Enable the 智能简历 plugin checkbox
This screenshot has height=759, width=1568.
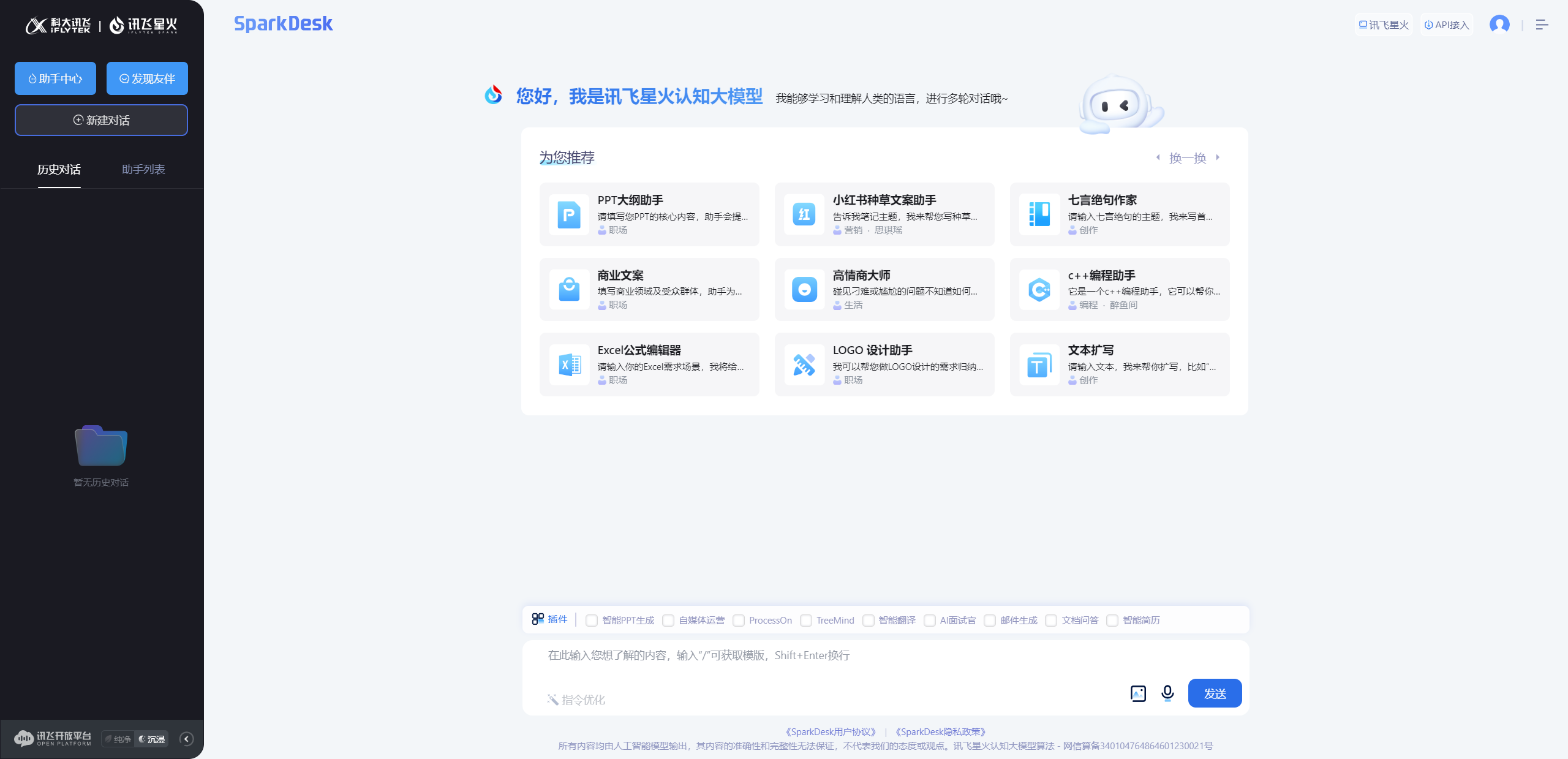[x=1112, y=621]
